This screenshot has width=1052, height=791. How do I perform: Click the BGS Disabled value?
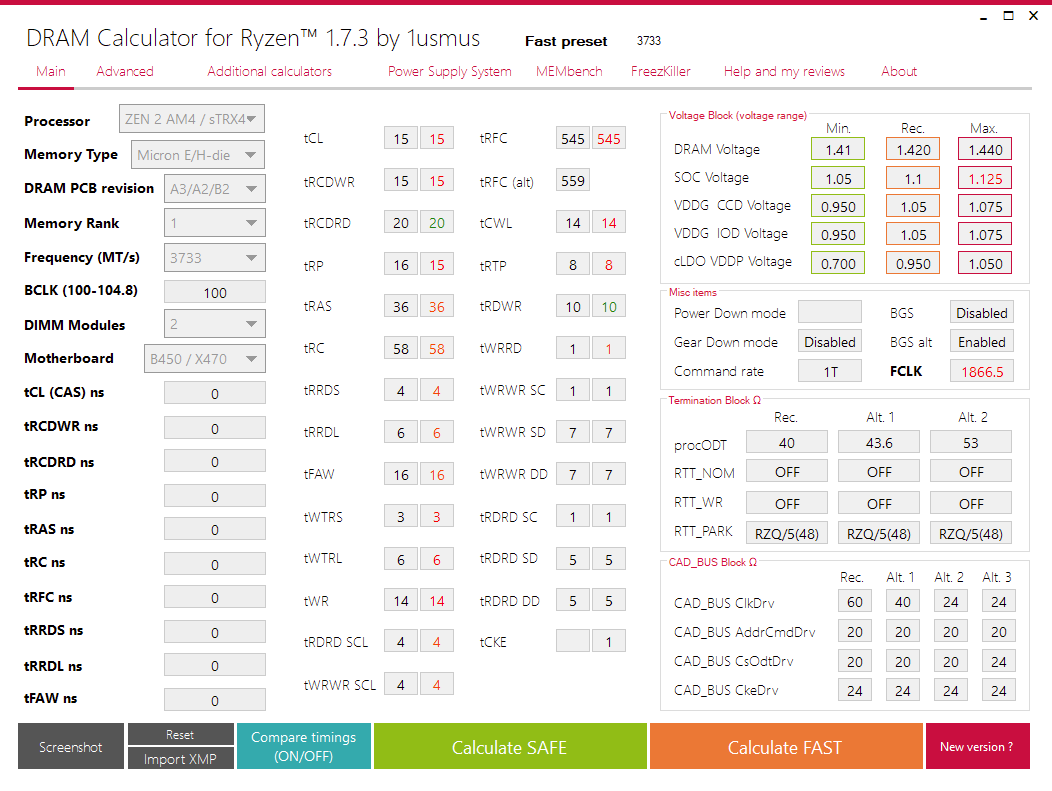click(982, 313)
